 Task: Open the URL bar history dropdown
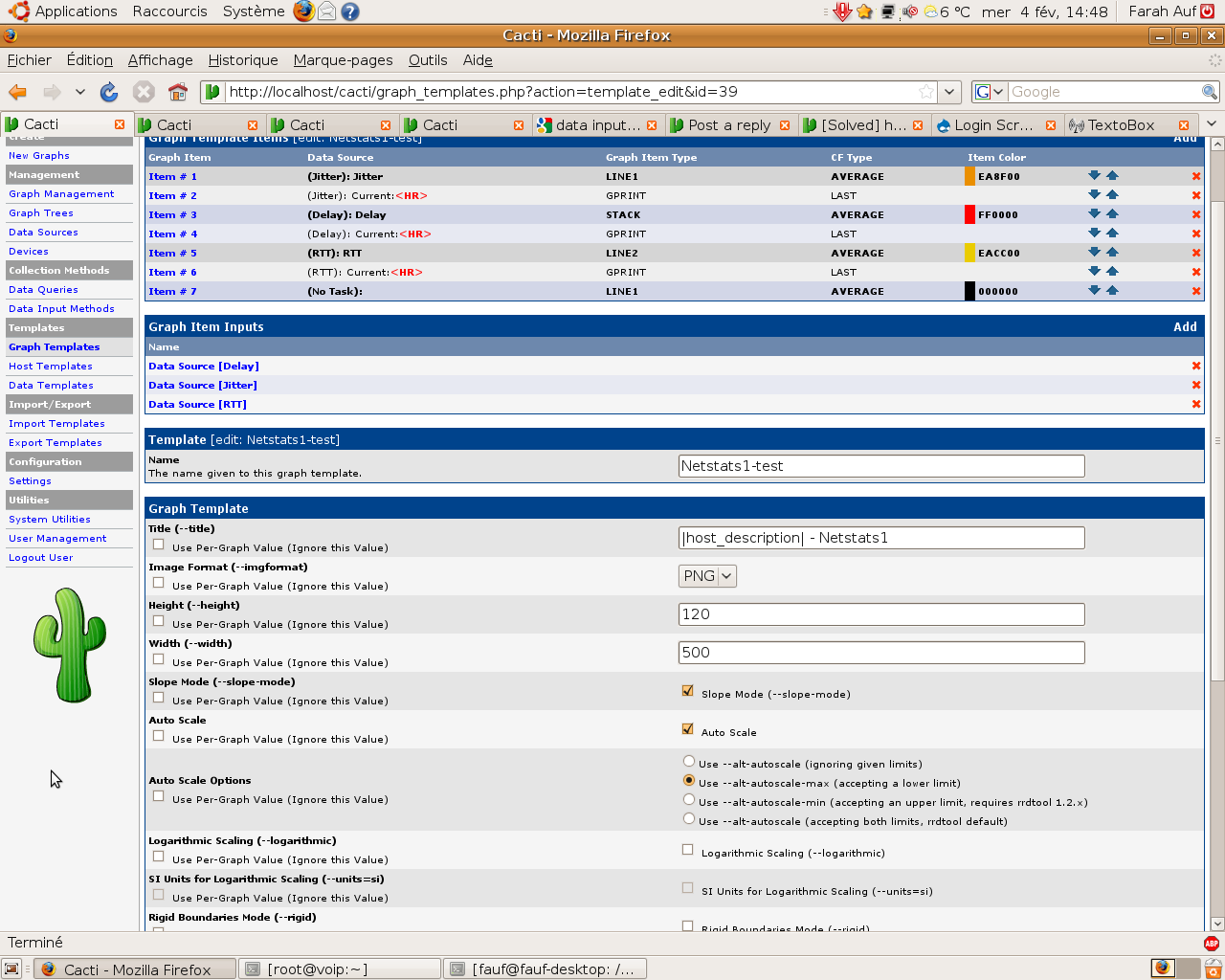tap(949, 92)
